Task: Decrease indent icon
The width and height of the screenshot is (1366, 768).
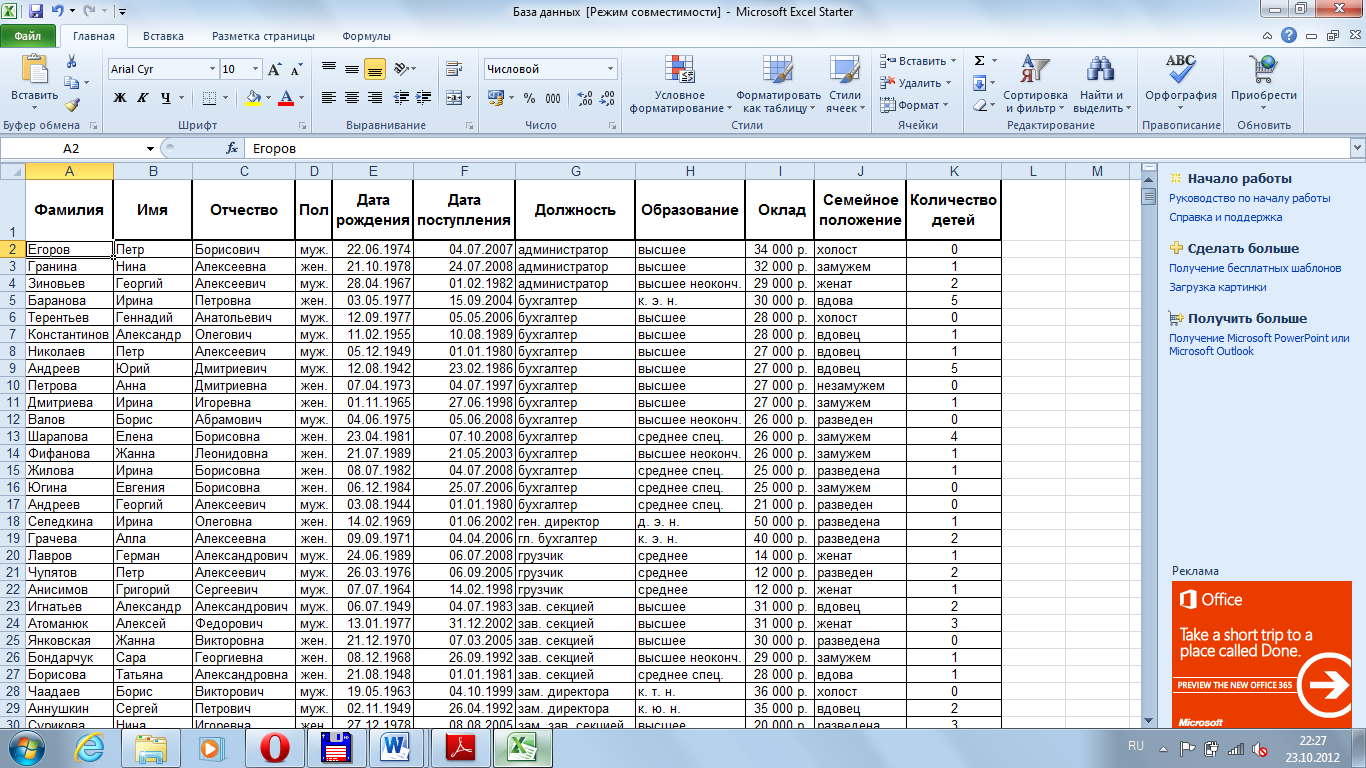Action: (x=401, y=98)
